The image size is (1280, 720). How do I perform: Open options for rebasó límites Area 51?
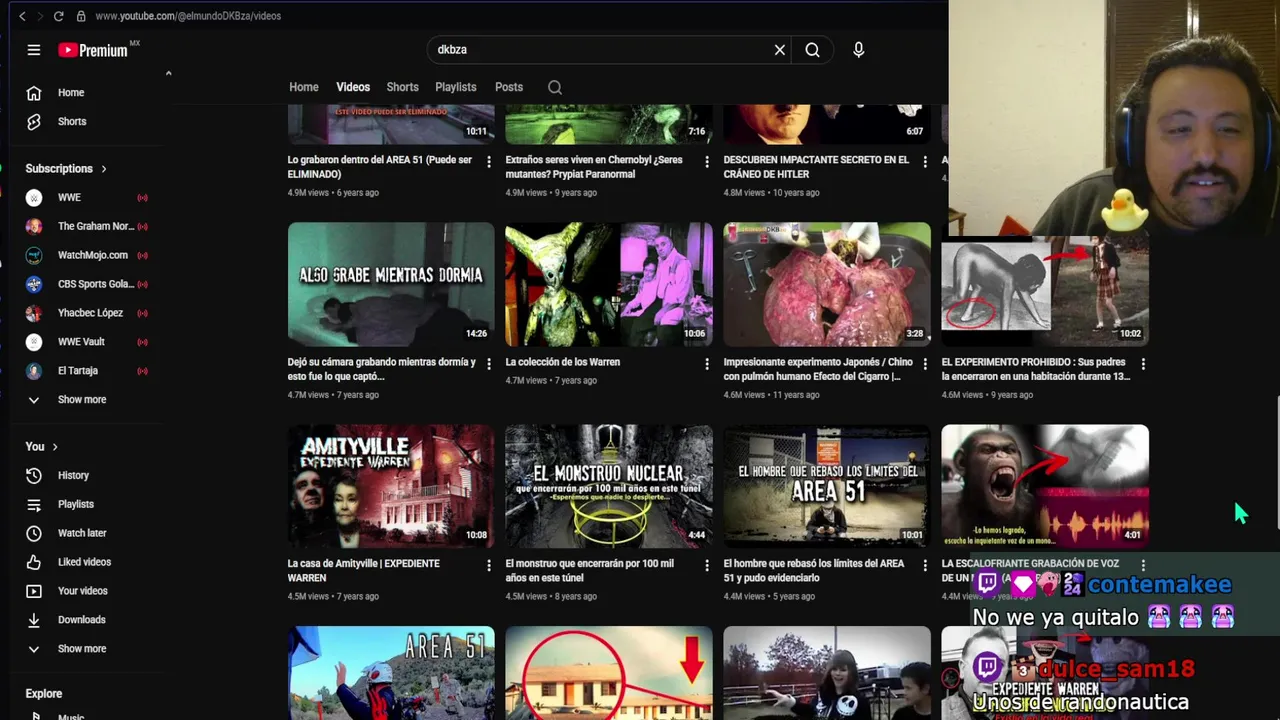925,565
